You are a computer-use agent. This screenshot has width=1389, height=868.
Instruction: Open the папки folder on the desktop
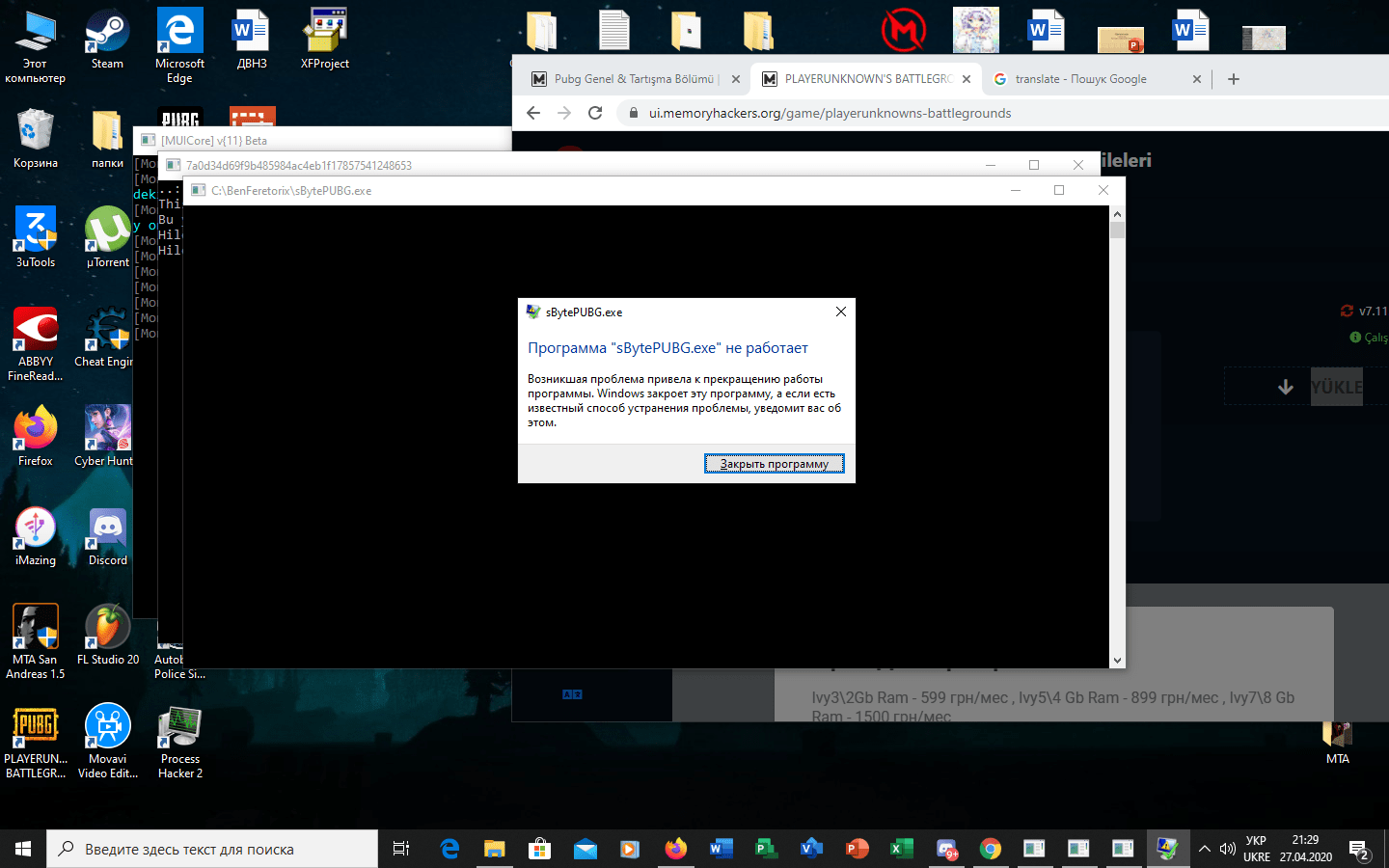point(107,139)
